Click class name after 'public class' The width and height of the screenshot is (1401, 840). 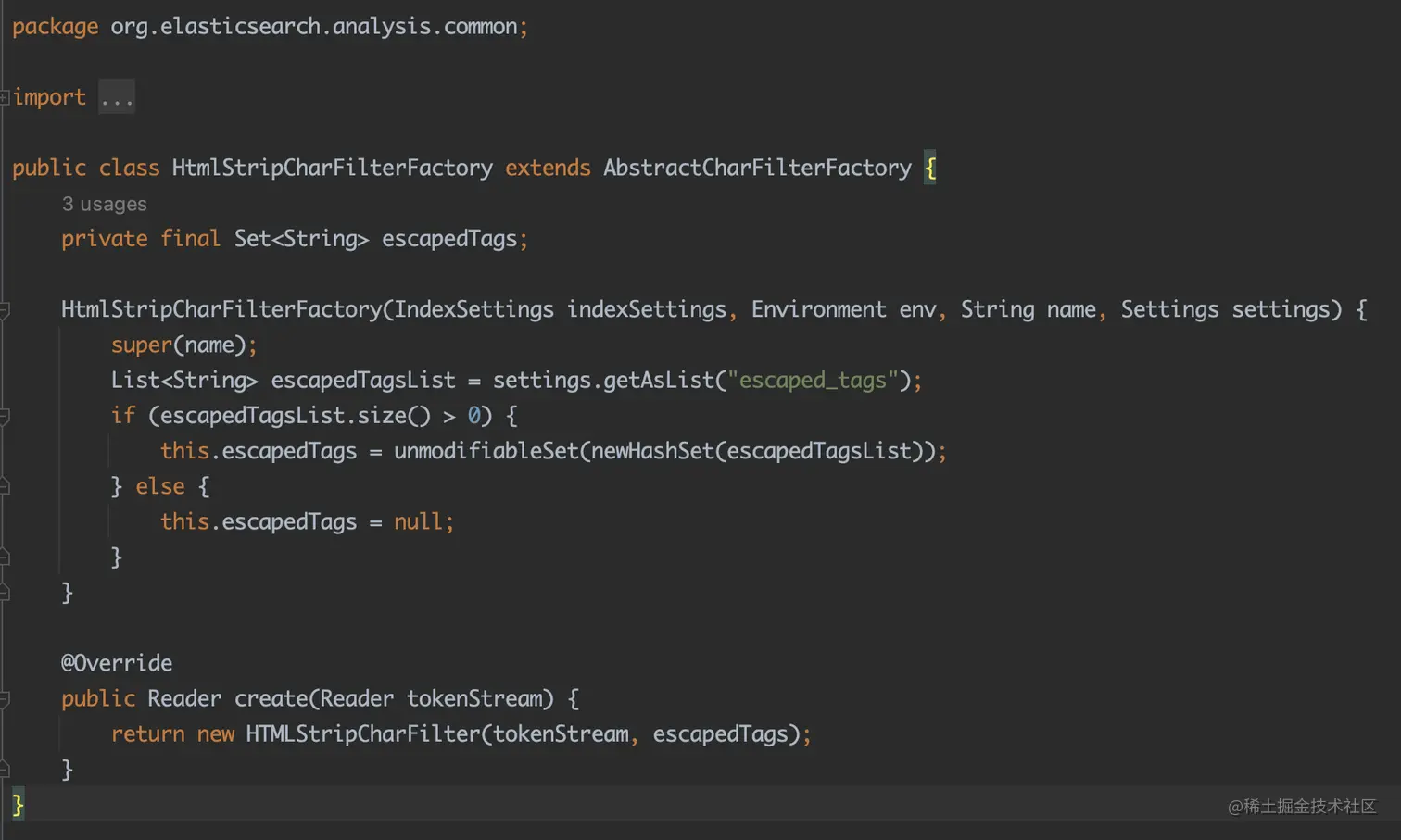tap(332, 169)
